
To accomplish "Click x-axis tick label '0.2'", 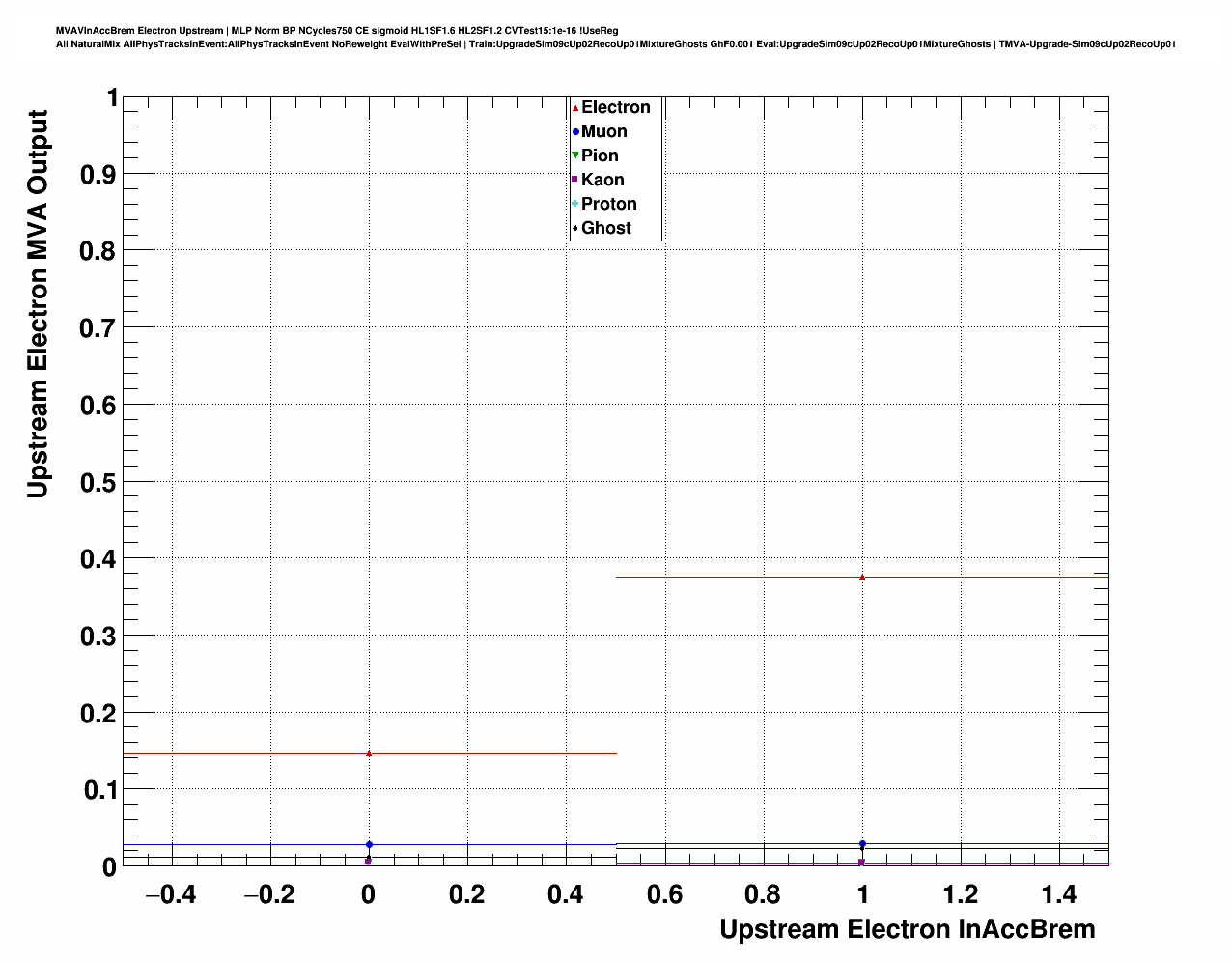I will coord(467,895).
